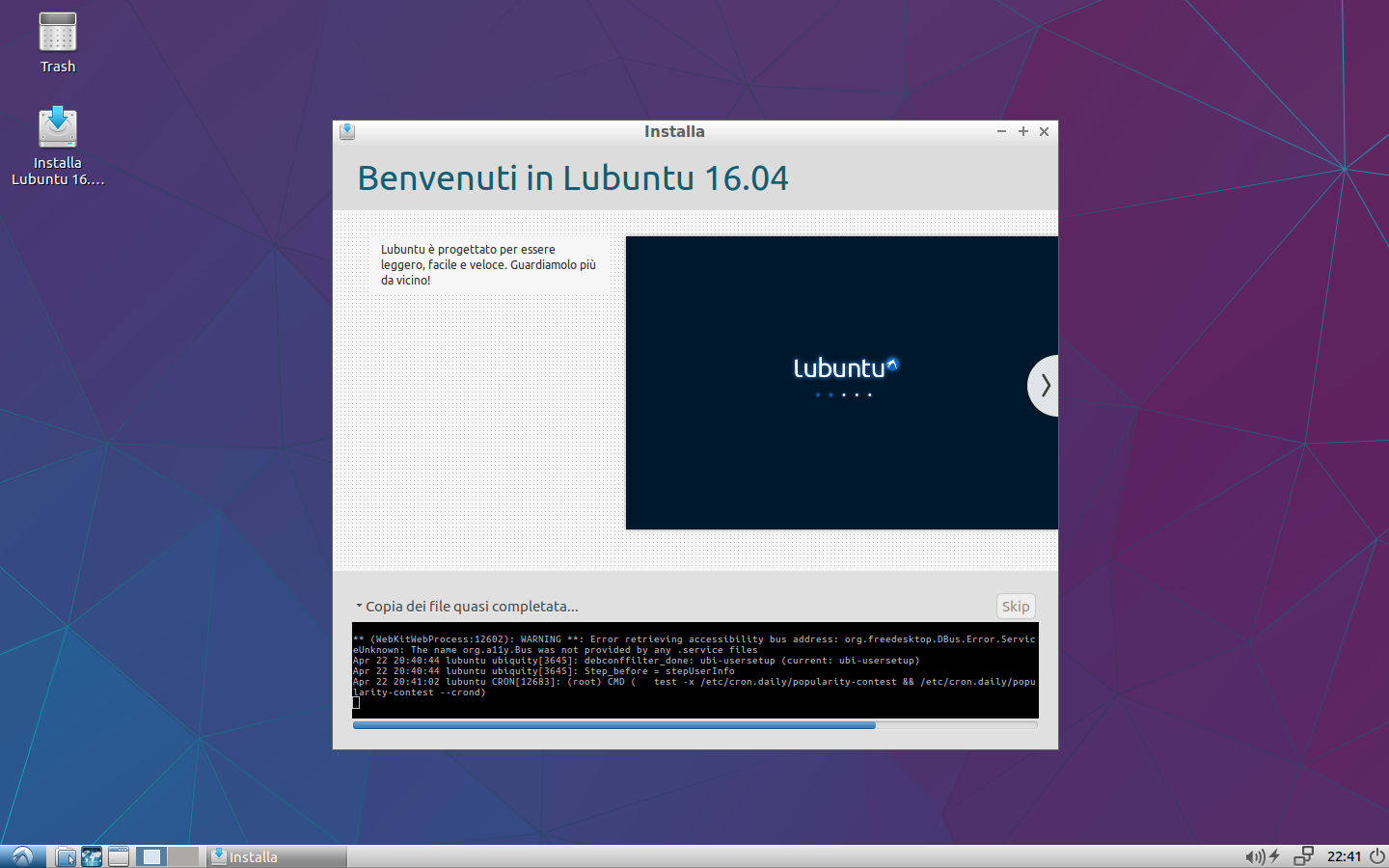Advance the Lubuntu slideshow with the right arrow
The image size is (1389, 868).
[x=1045, y=385]
